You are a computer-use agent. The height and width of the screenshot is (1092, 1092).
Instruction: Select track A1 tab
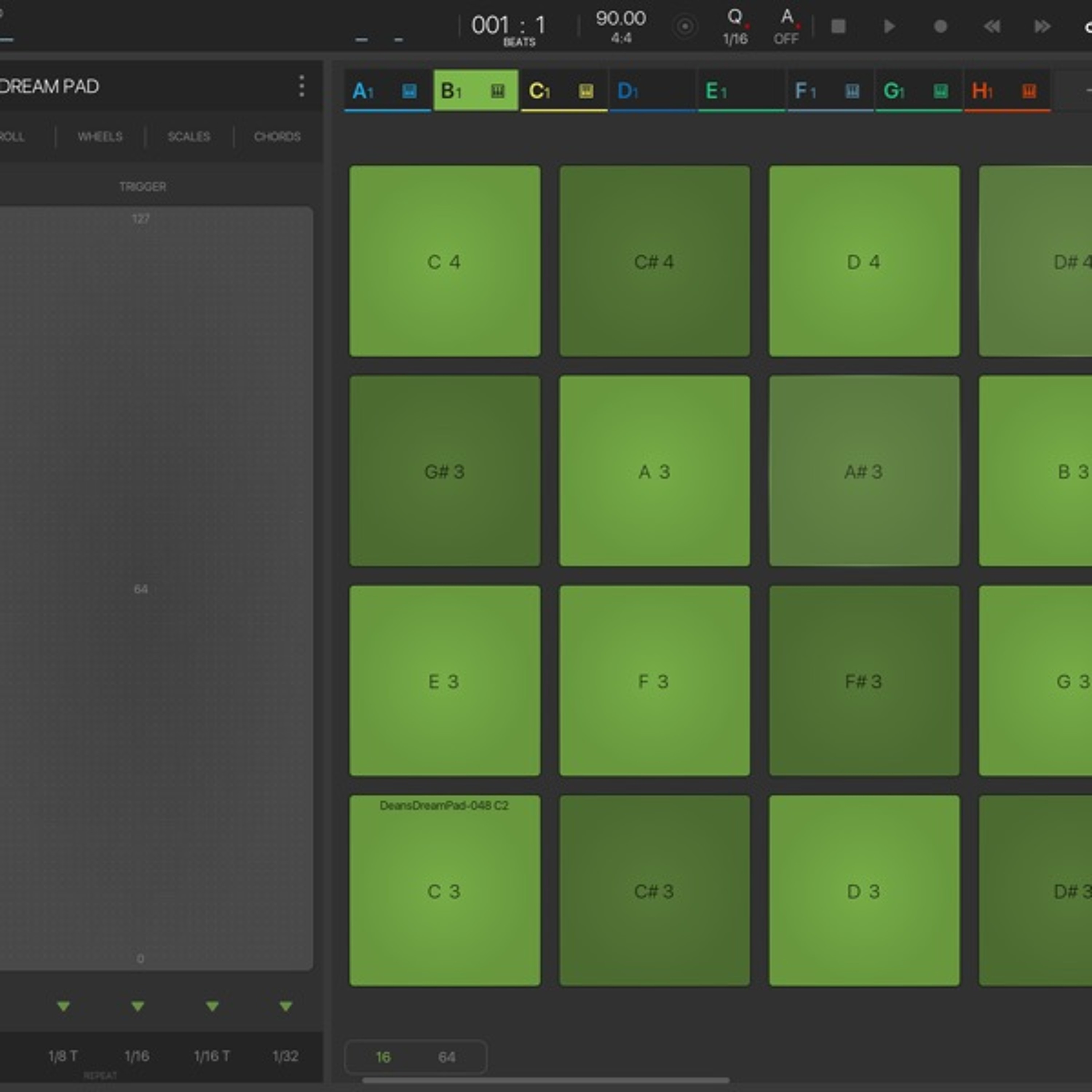(388, 90)
